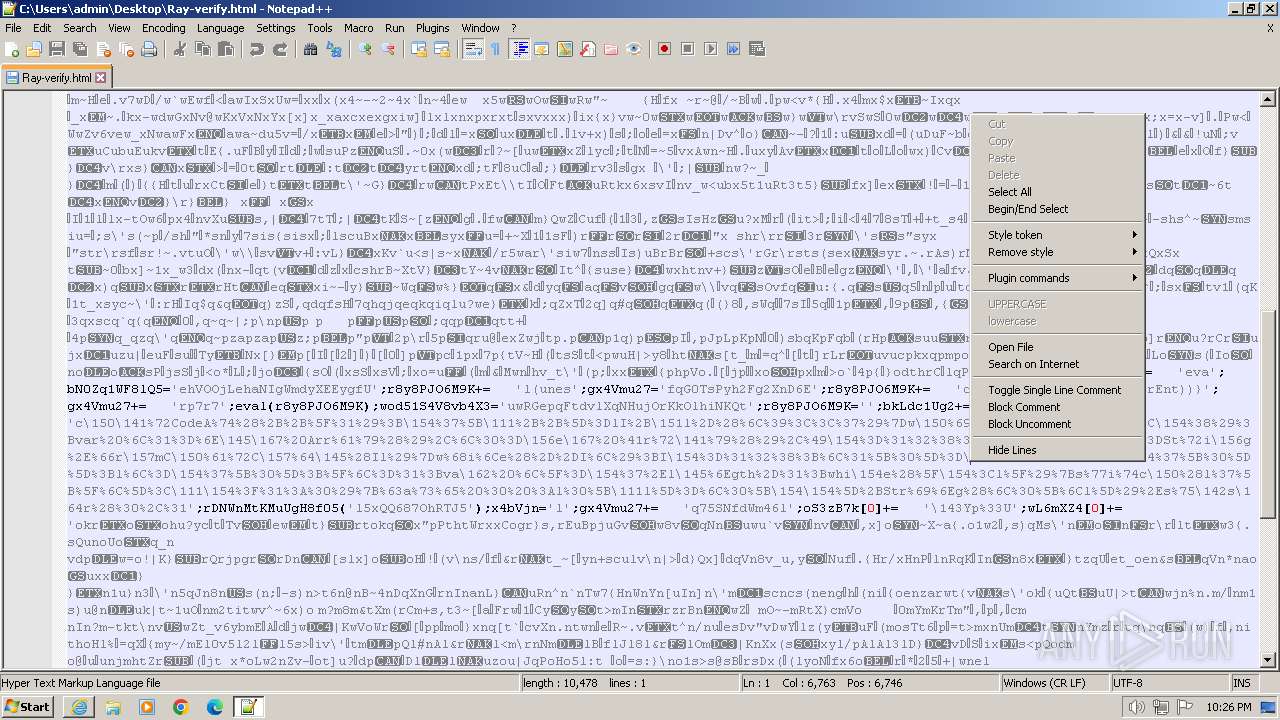Click the Open file toolbar icon
This screenshot has width=1280, height=720.
[x=35, y=49]
